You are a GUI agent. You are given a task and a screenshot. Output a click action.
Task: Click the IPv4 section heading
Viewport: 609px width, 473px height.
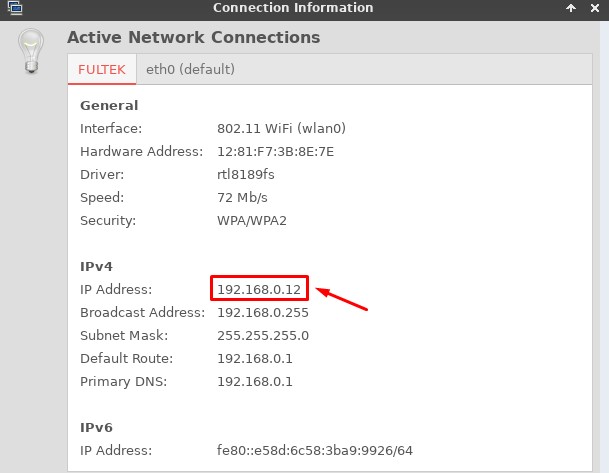pos(97,266)
